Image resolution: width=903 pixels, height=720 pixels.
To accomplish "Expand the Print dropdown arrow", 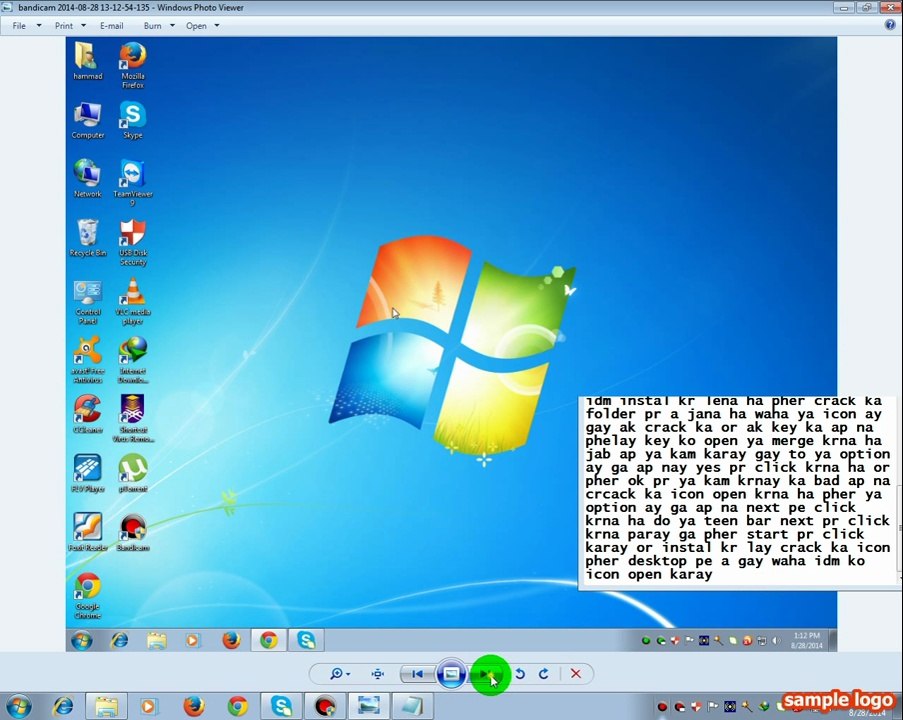I will [83, 25].
